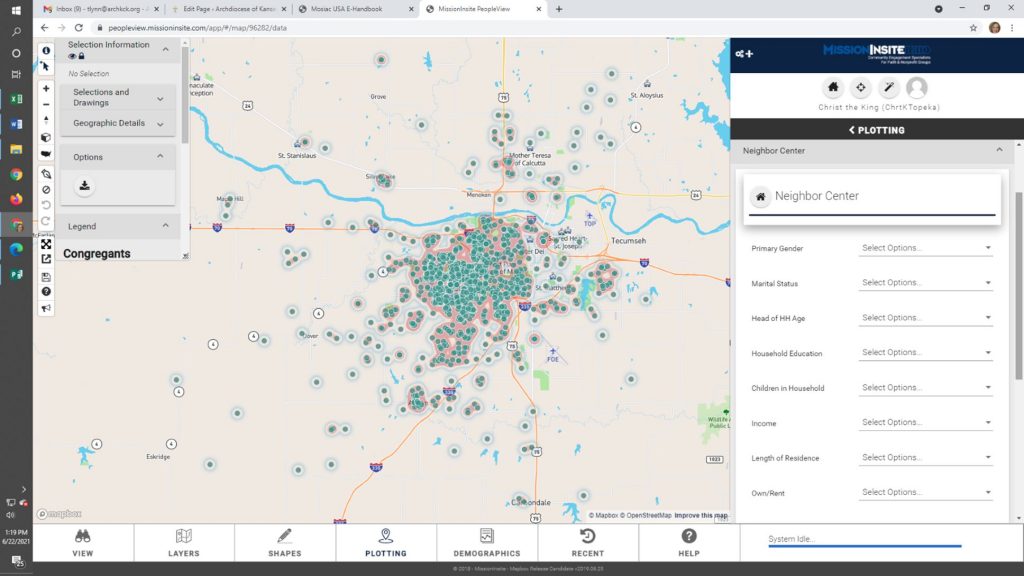Screen dimensions: 1024x576
Task: Open the Income dropdown
Action: (925, 423)
